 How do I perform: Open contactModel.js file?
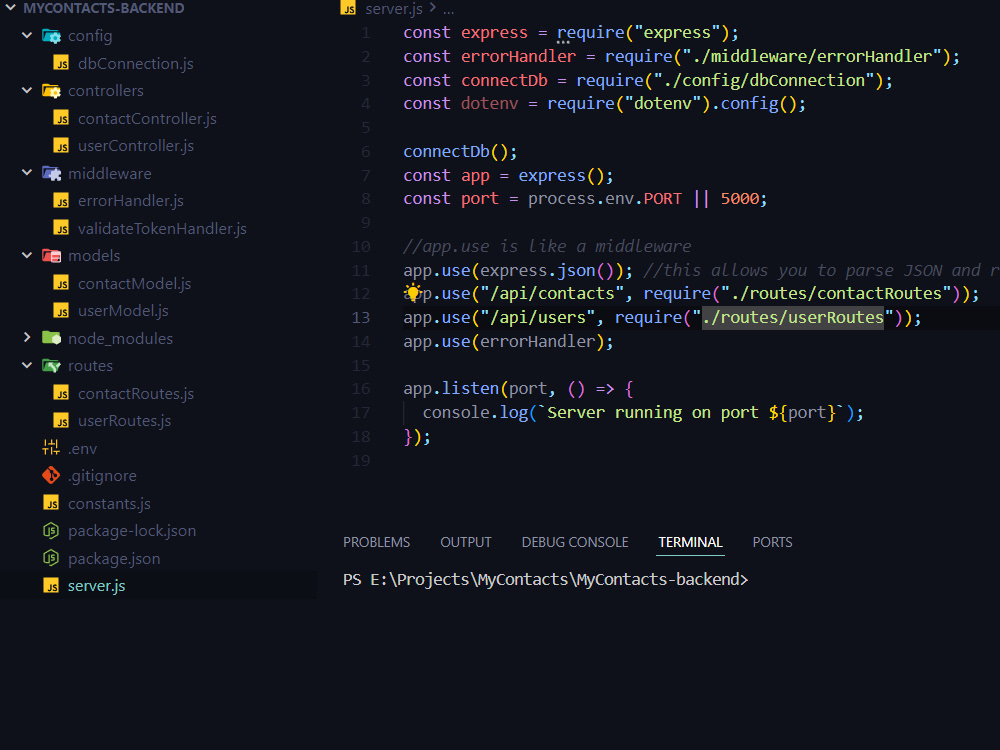[135, 284]
